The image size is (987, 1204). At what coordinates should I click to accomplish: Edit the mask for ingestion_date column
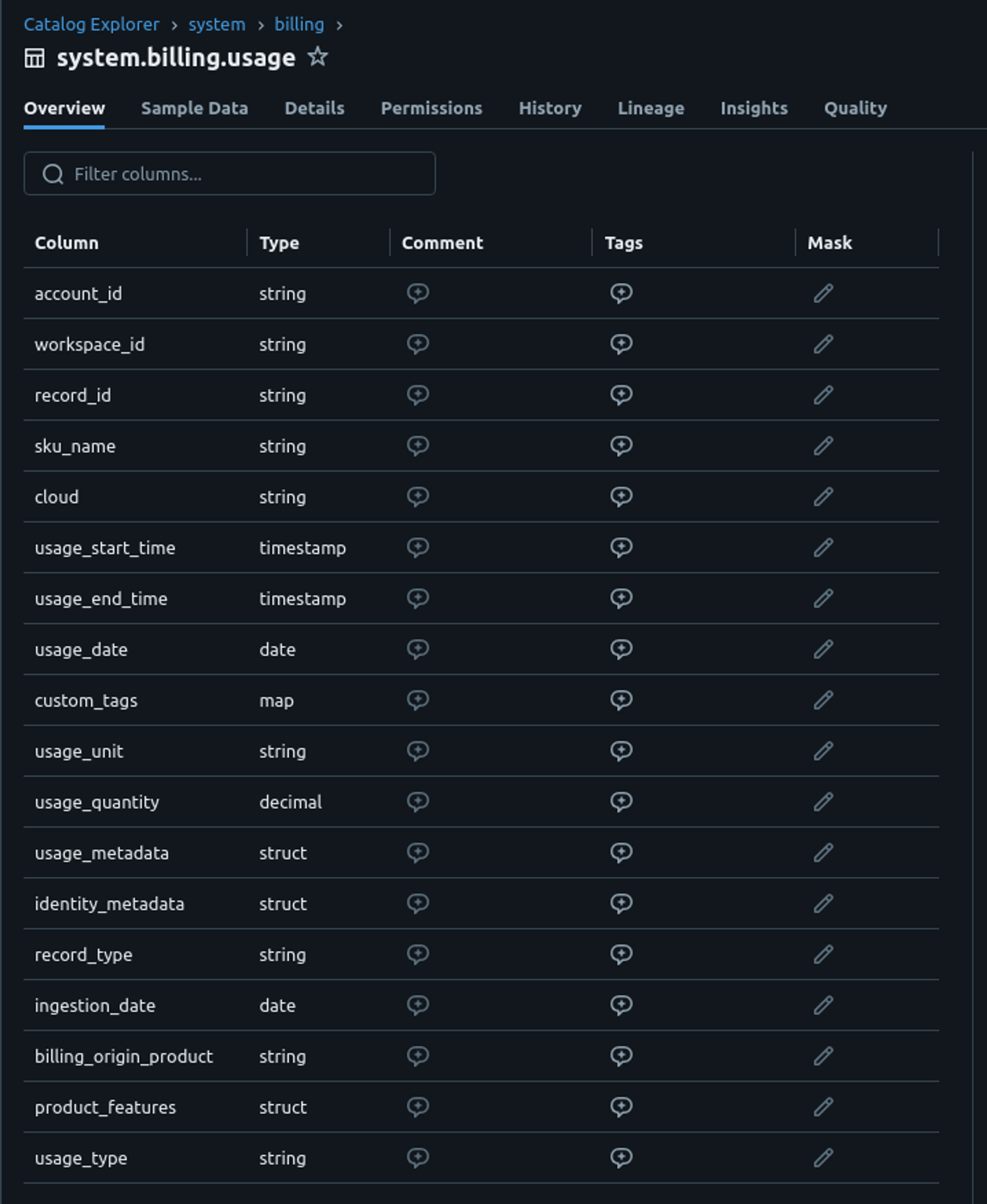[x=823, y=1005]
